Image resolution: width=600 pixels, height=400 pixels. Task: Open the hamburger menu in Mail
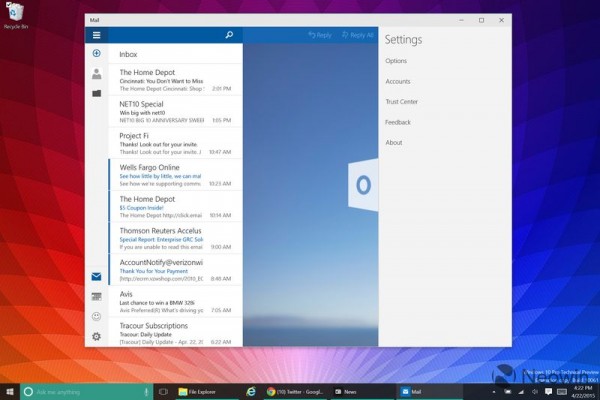click(x=96, y=35)
